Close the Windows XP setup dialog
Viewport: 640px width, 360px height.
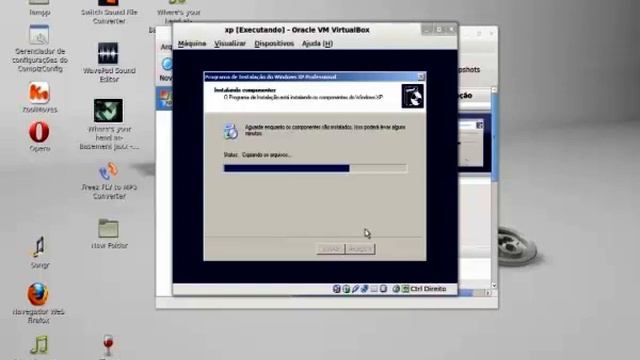tap(421, 76)
